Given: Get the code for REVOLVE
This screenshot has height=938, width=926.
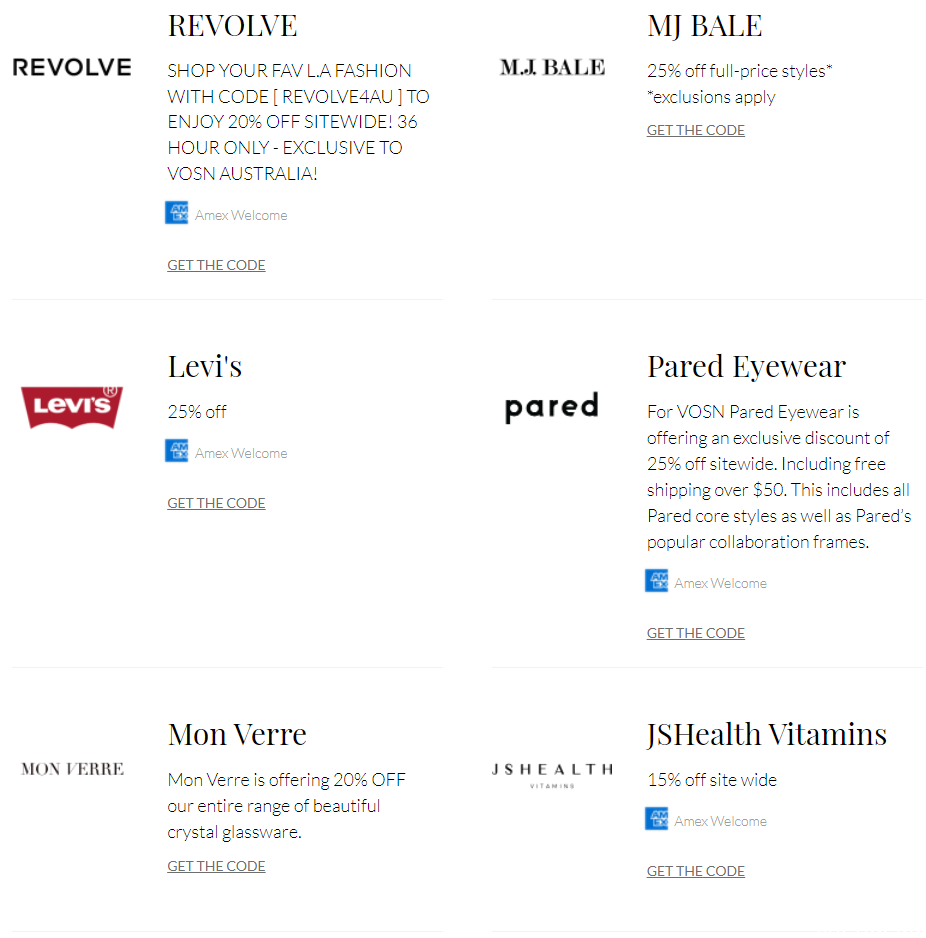Looking at the screenshot, I should pos(216,265).
